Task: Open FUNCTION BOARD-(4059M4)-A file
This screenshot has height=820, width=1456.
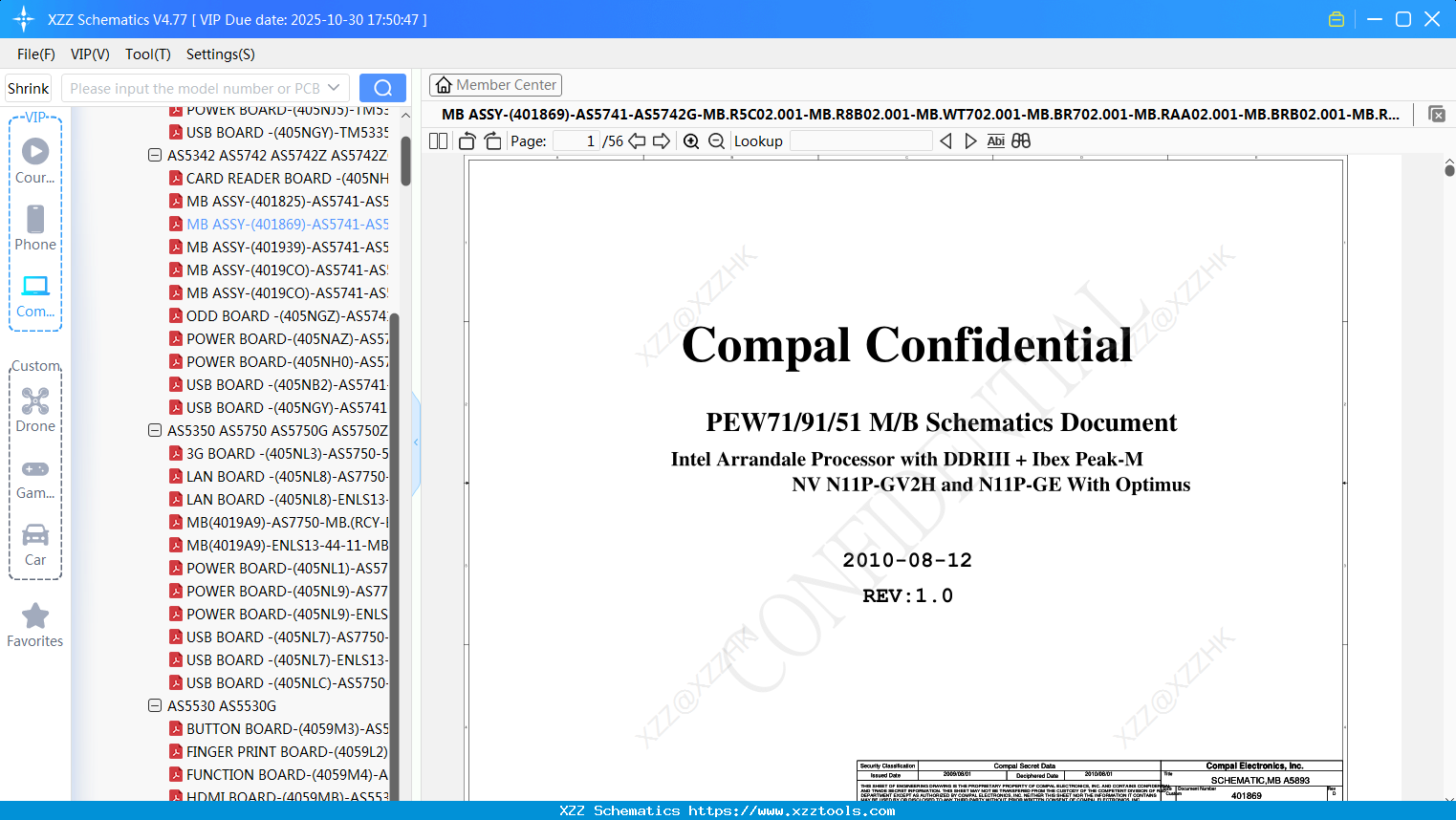Action: 278,774
